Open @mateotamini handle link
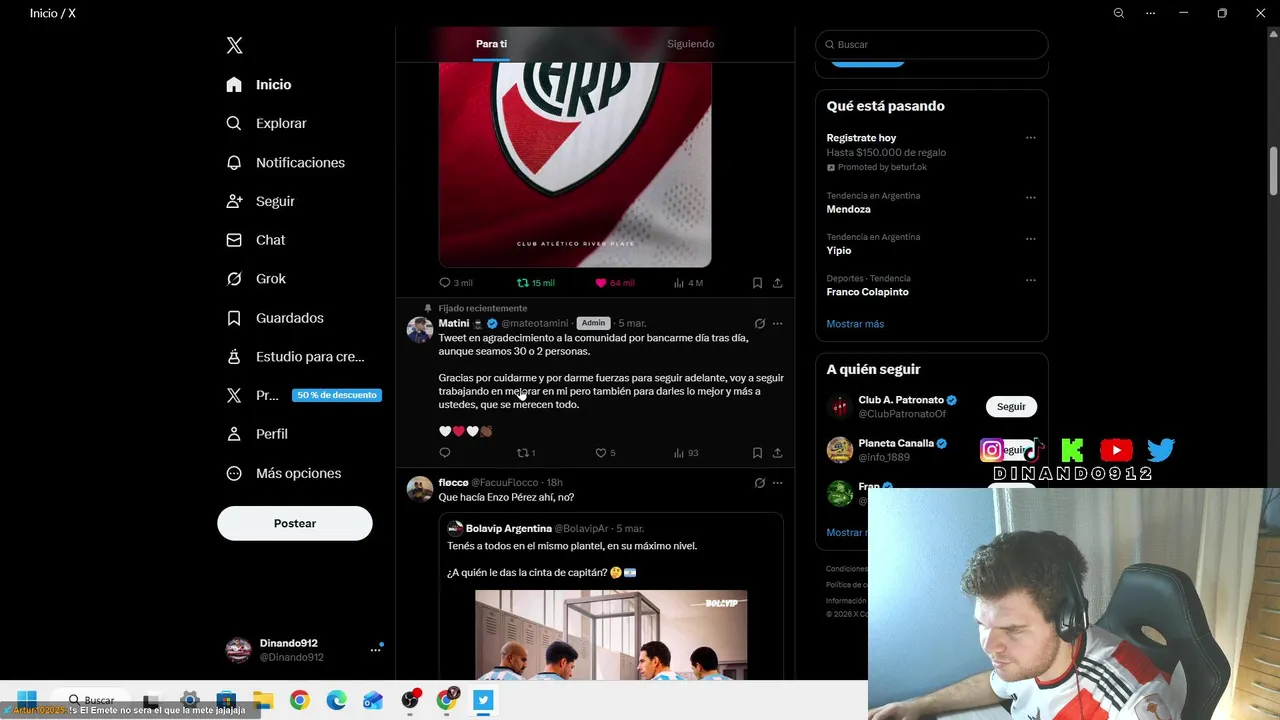The image size is (1280, 720). [534, 323]
